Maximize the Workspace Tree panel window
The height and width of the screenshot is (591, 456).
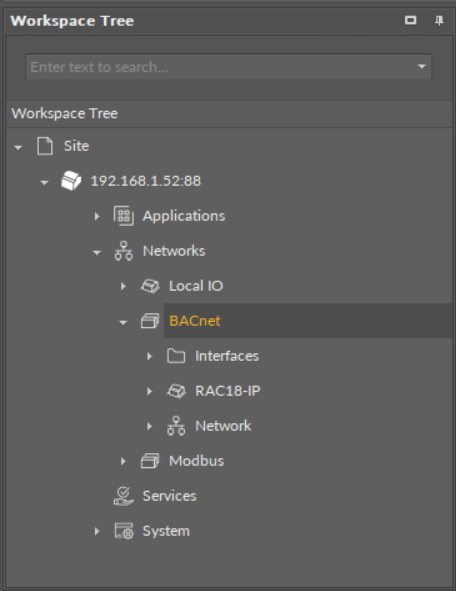[x=411, y=20]
